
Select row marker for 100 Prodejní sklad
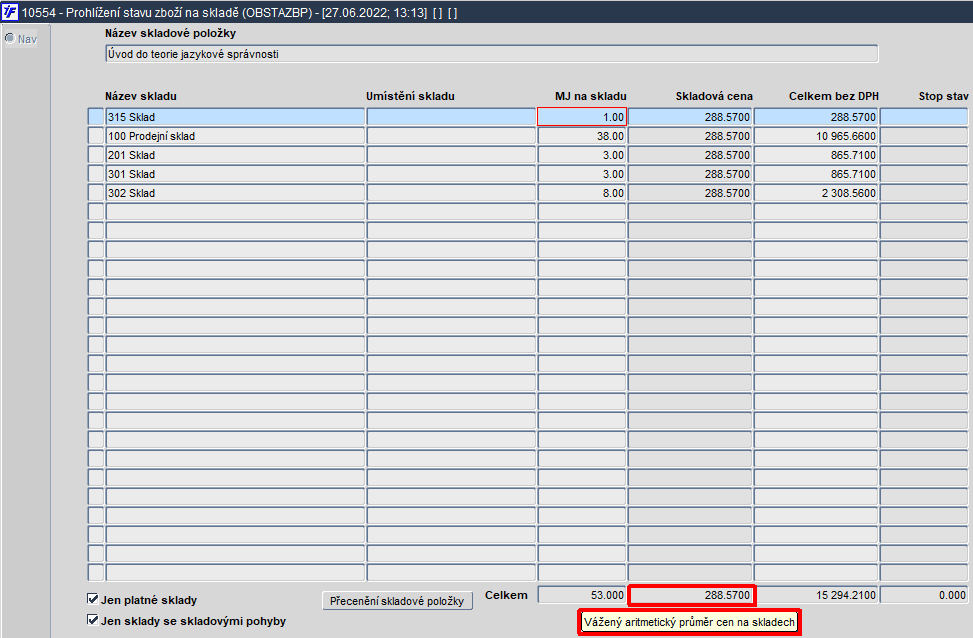pyautogui.click(x=96, y=136)
